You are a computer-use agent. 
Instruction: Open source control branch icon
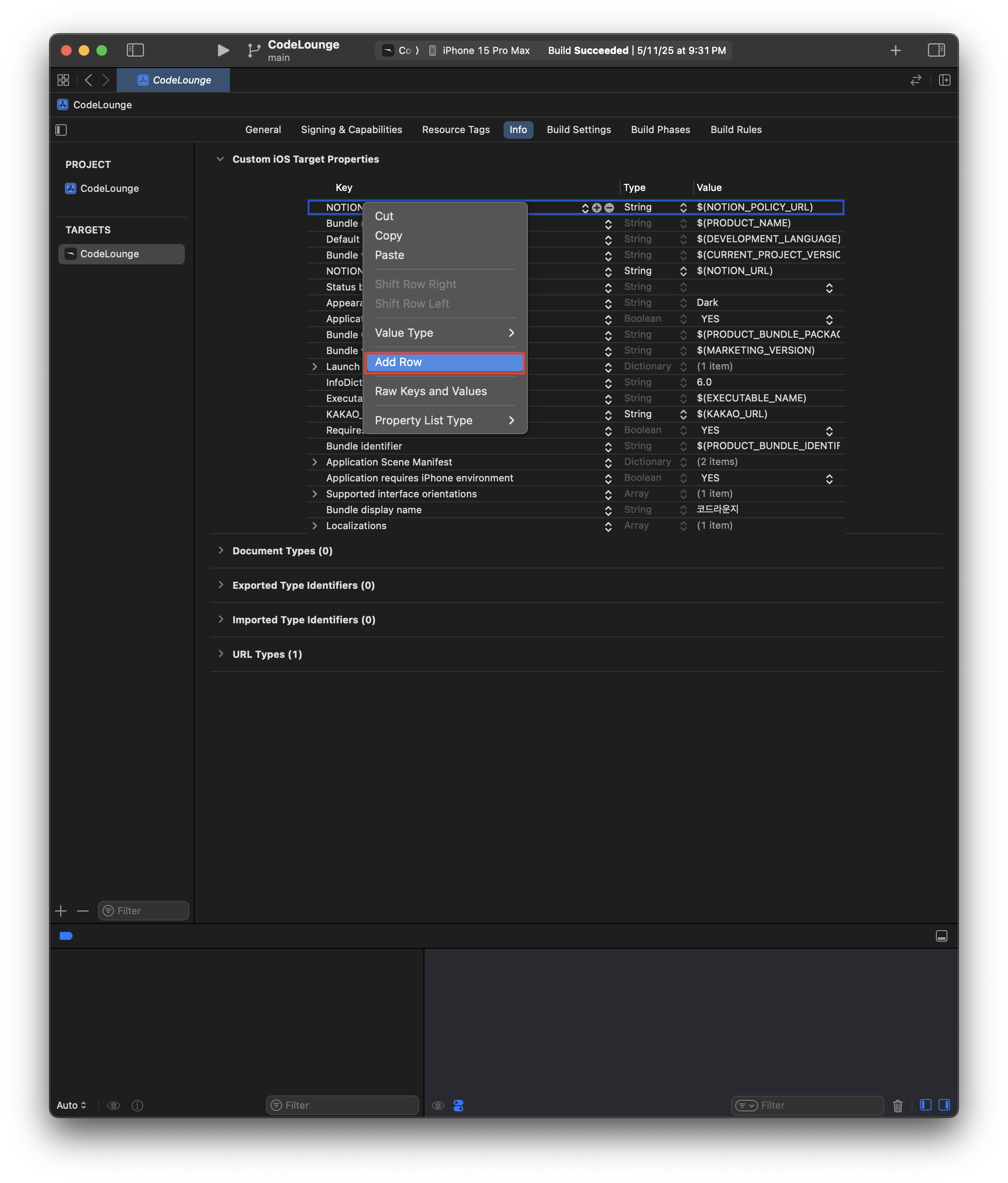[x=254, y=50]
